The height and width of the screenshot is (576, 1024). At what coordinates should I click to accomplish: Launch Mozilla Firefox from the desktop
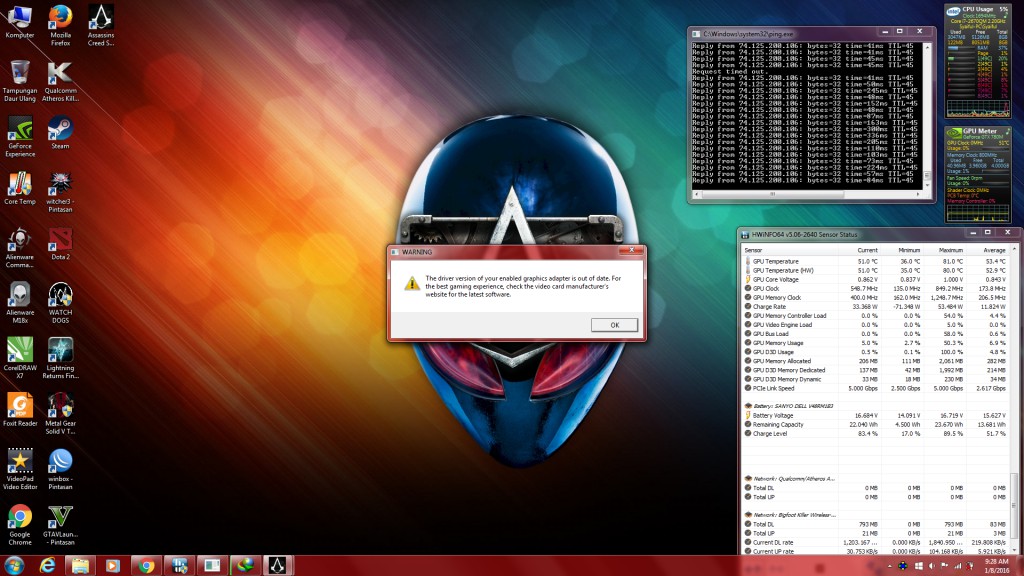(x=60, y=25)
